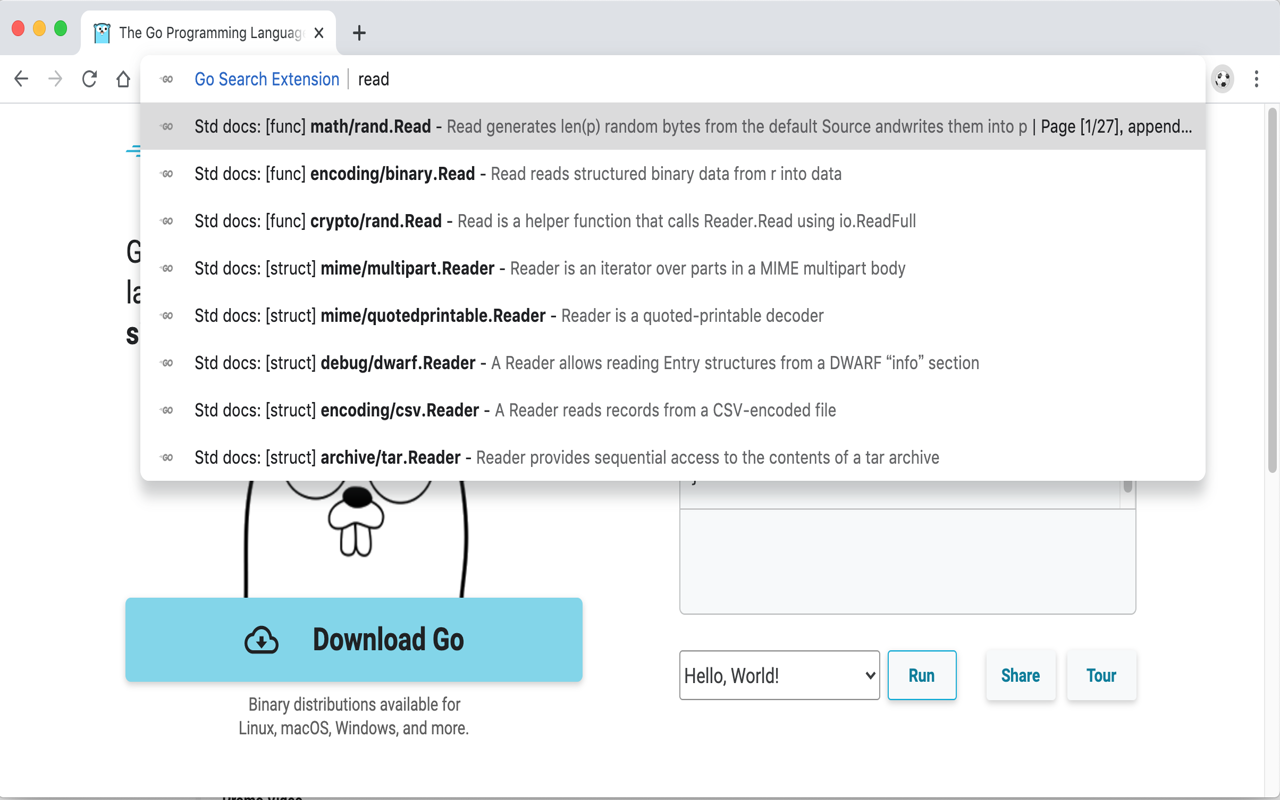Open the Hello, World! example dropdown

(x=779, y=676)
